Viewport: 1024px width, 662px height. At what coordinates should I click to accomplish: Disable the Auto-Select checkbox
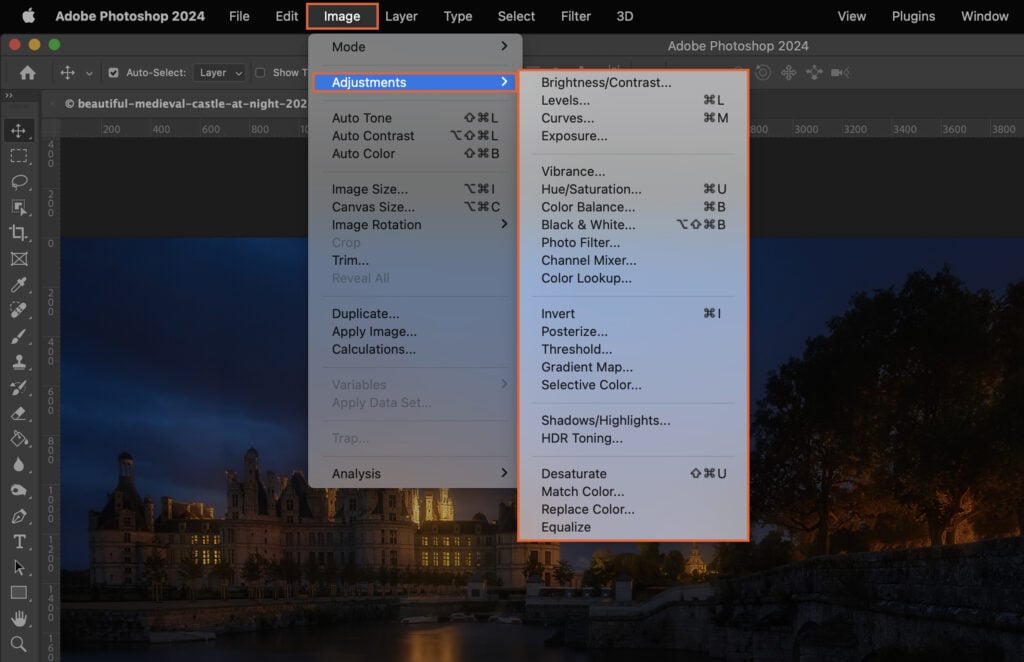click(x=113, y=73)
